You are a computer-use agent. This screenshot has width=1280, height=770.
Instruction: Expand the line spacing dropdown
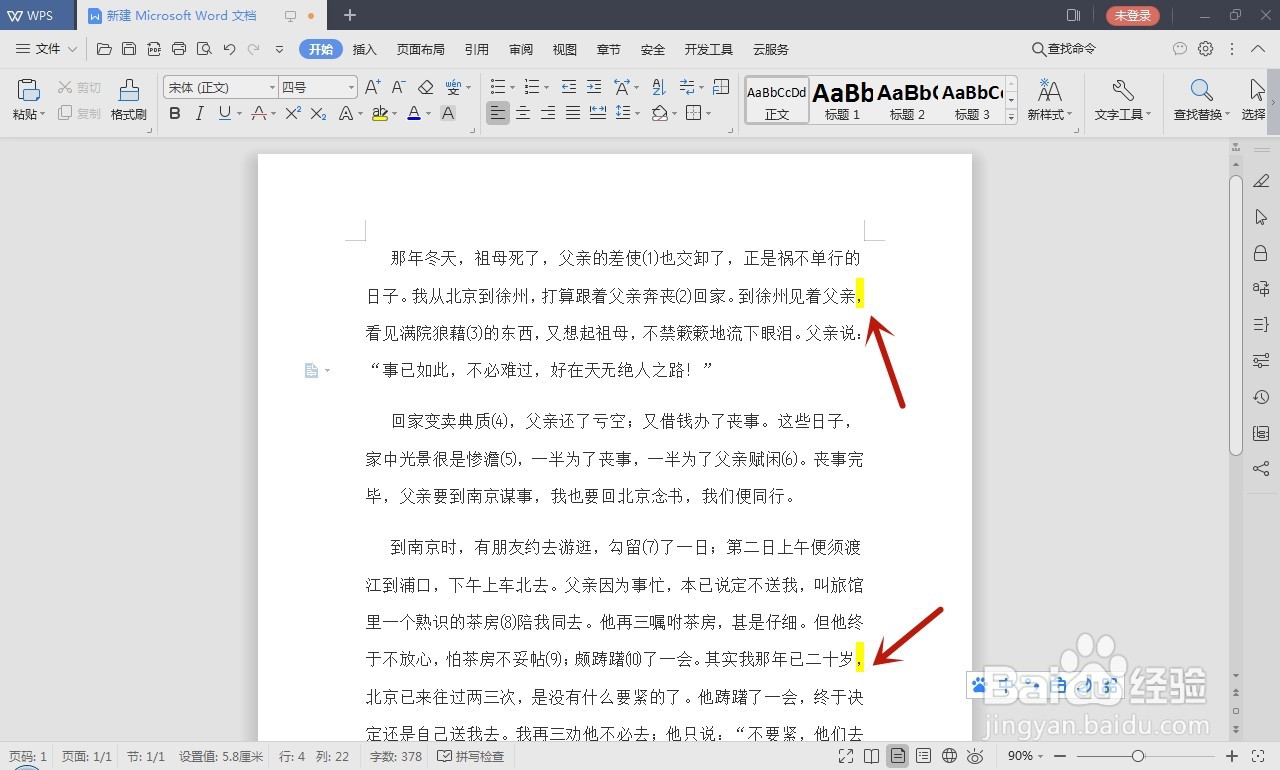(638, 114)
